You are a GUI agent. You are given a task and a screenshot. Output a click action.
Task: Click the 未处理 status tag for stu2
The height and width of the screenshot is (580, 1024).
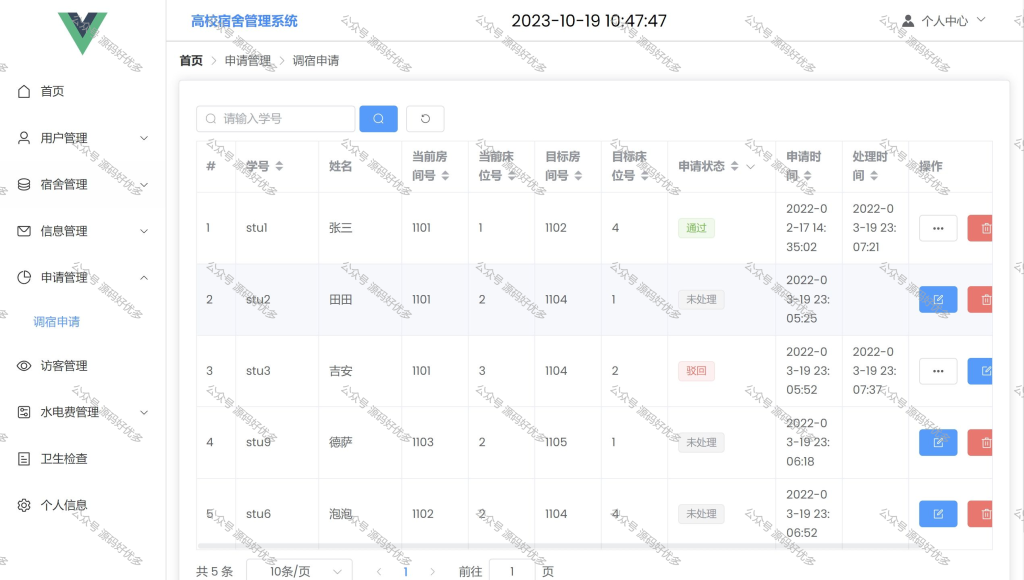pyautogui.click(x=701, y=300)
